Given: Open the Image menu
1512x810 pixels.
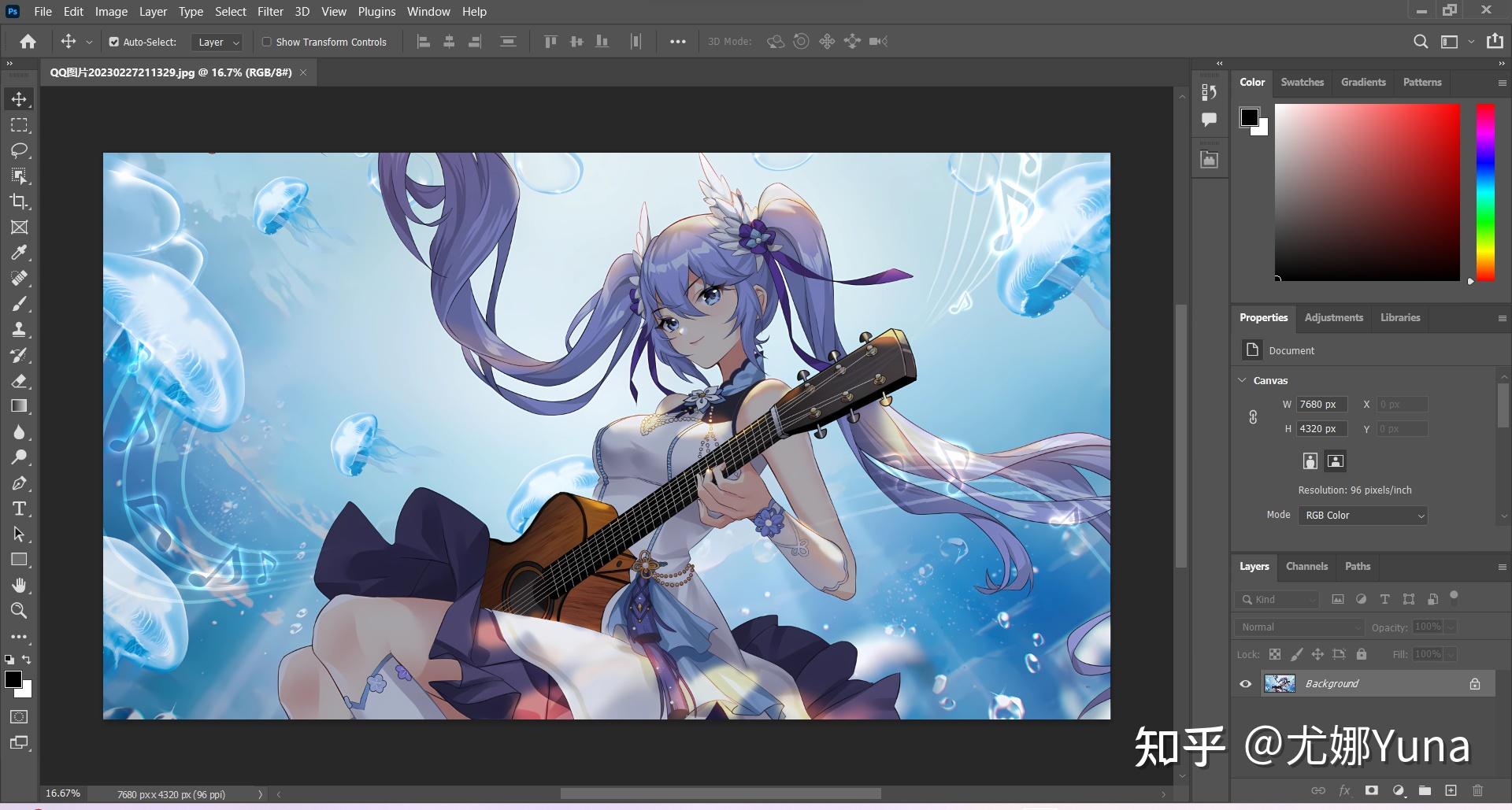Looking at the screenshot, I should click(x=111, y=12).
